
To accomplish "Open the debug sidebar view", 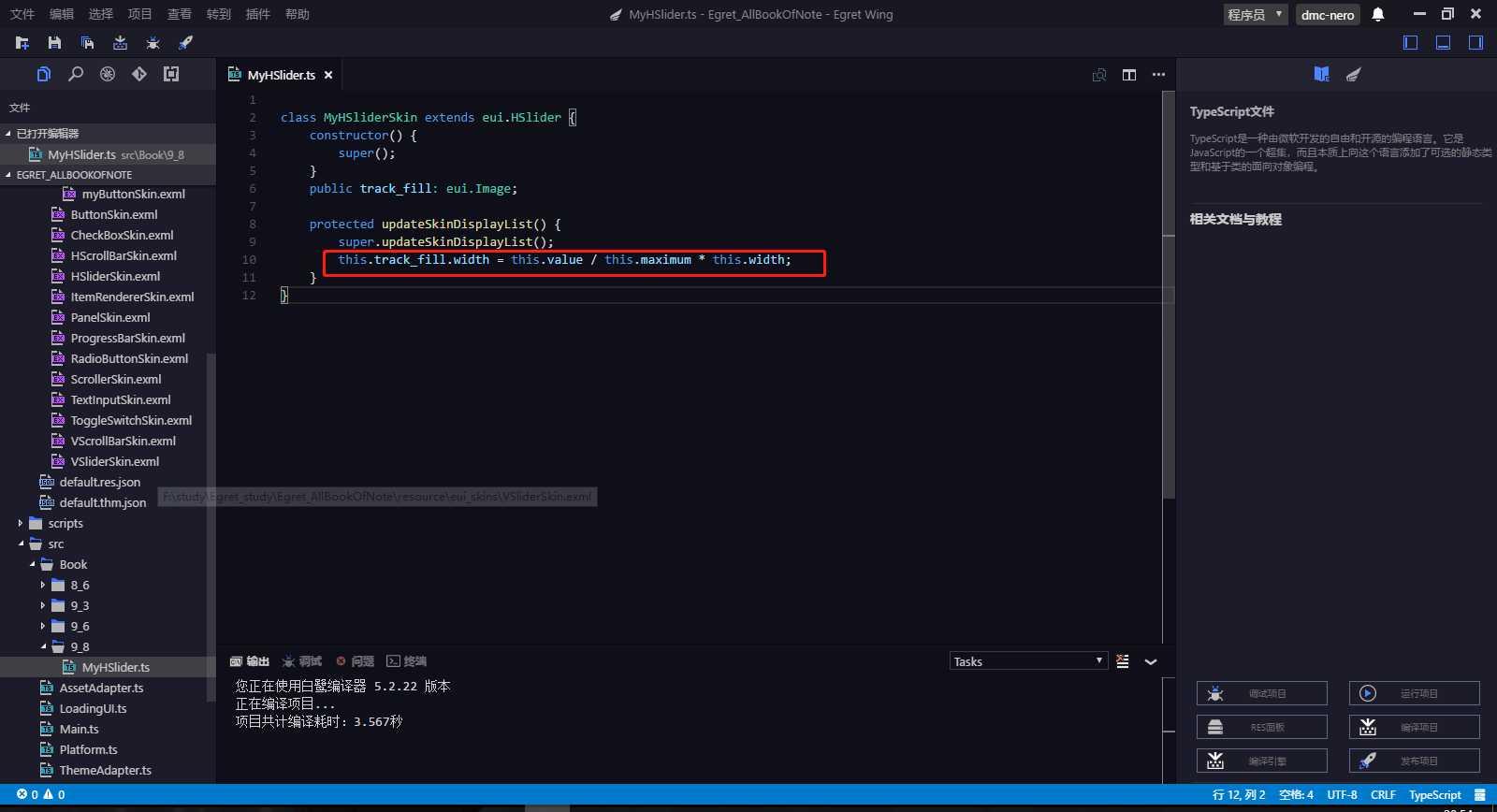I will pyautogui.click(x=108, y=74).
